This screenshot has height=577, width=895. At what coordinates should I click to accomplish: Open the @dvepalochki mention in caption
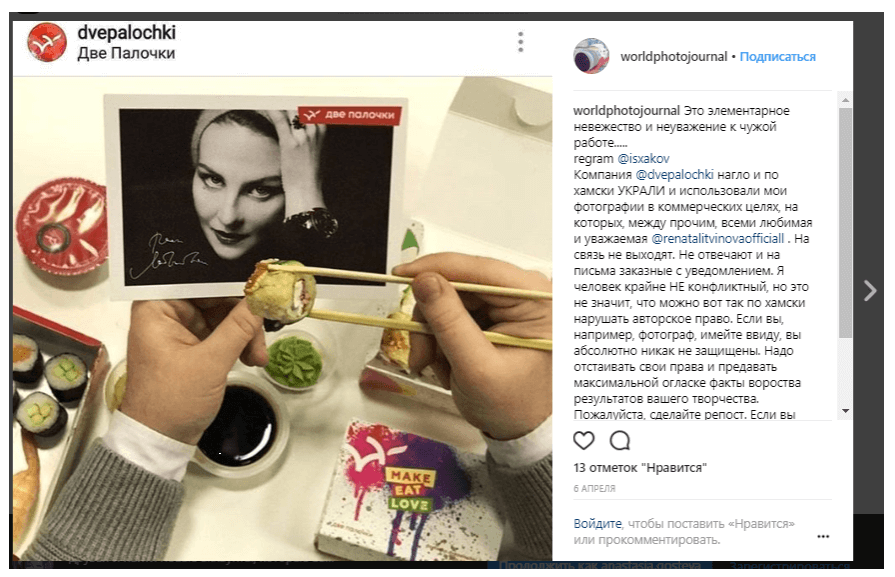674,175
